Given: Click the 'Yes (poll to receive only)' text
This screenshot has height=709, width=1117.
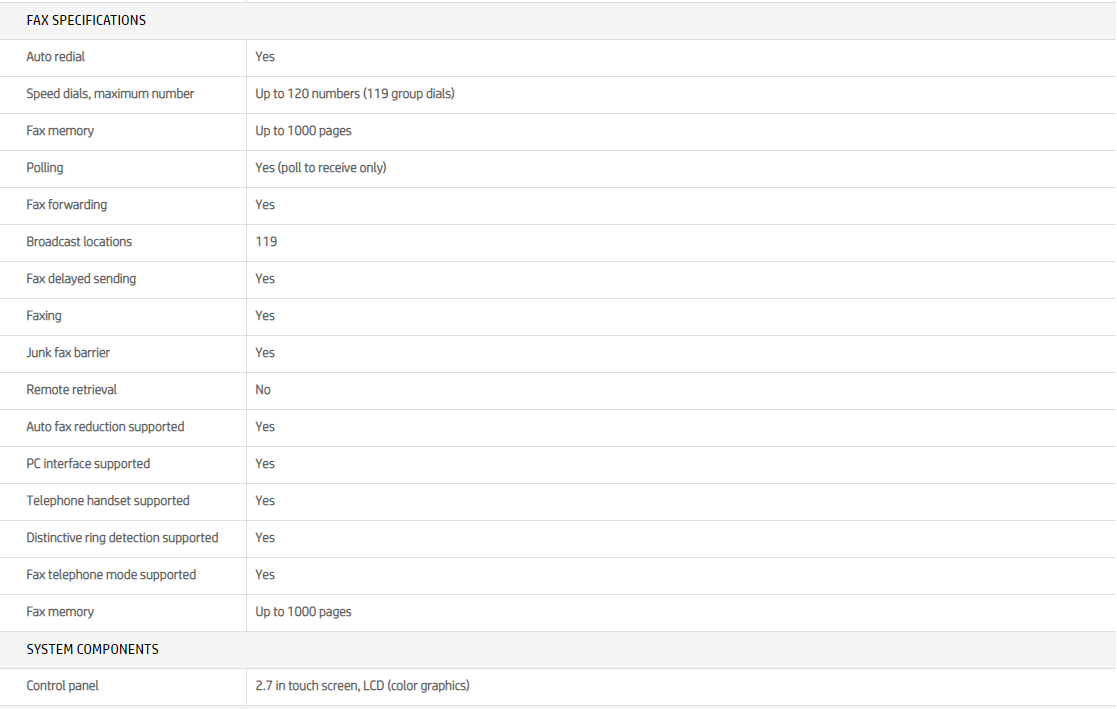Looking at the screenshot, I should (320, 168).
